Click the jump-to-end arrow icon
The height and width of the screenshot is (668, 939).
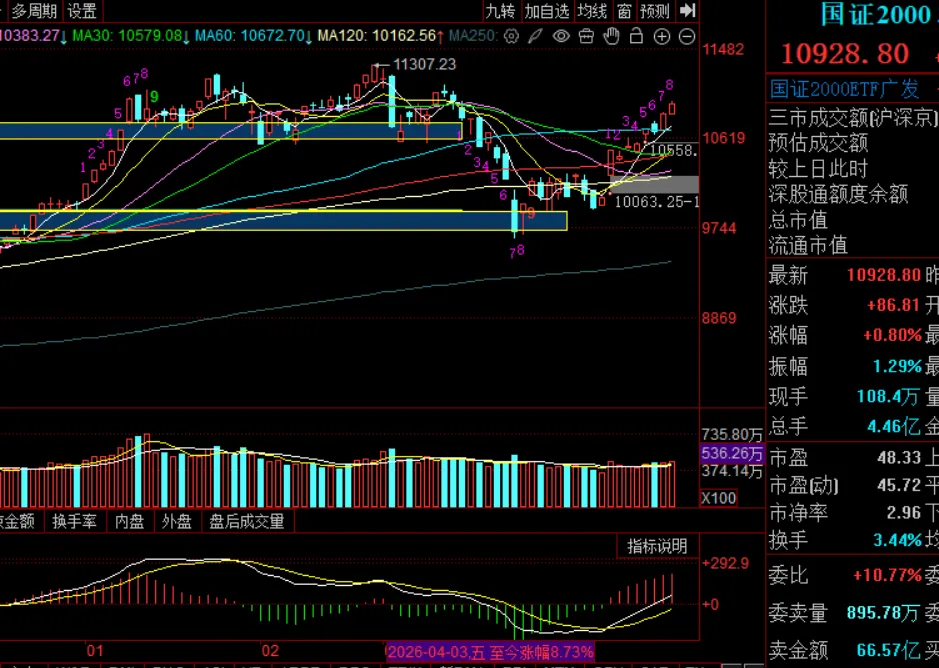point(687,10)
